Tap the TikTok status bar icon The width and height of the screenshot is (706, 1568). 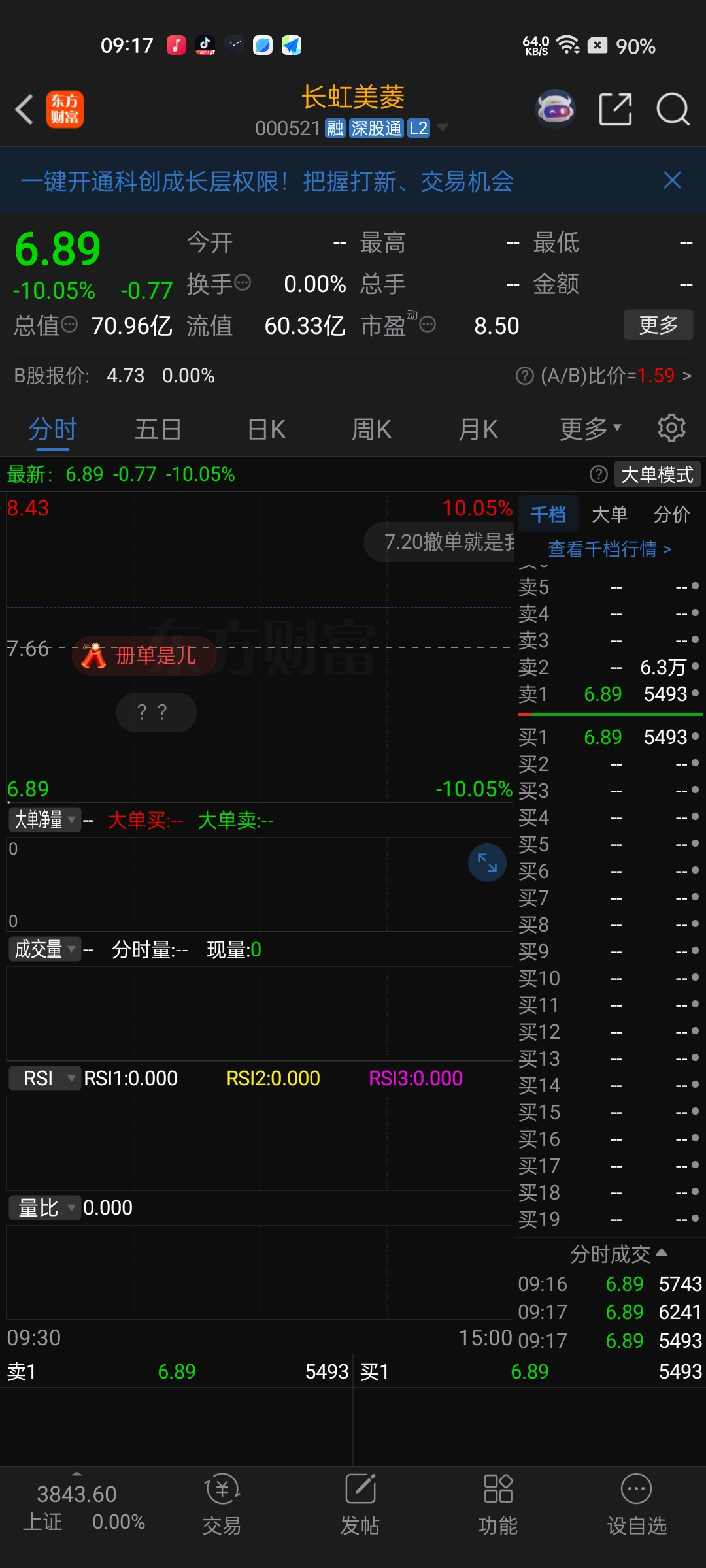(205, 45)
